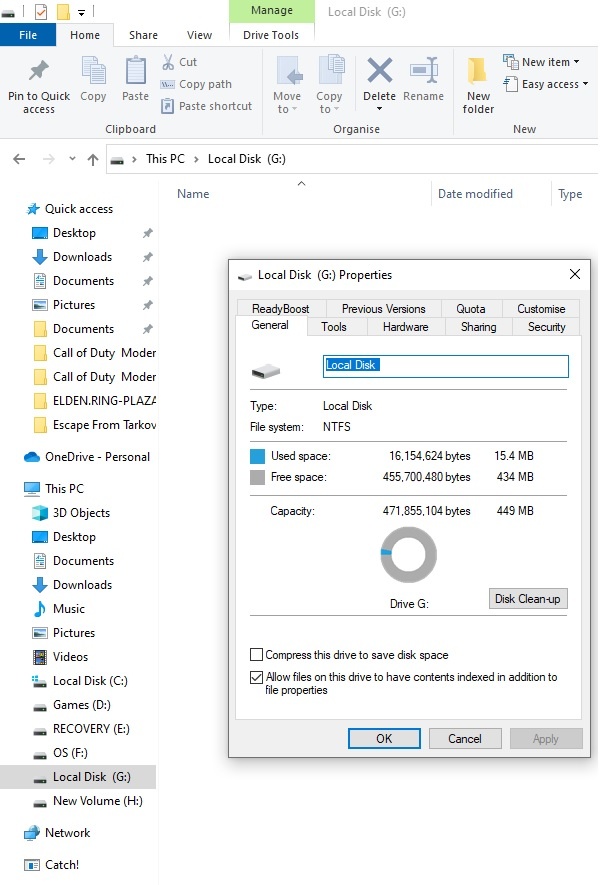Image resolution: width=615 pixels, height=885 pixels.
Task: Open Catch! in navigation pane
Action: pos(51,865)
